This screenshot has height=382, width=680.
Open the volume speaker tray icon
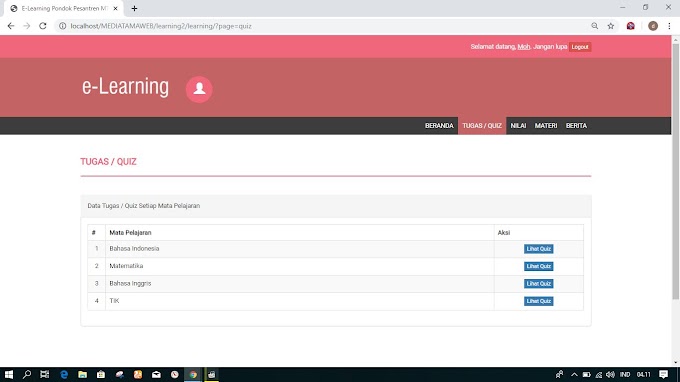pyautogui.click(x=611, y=375)
